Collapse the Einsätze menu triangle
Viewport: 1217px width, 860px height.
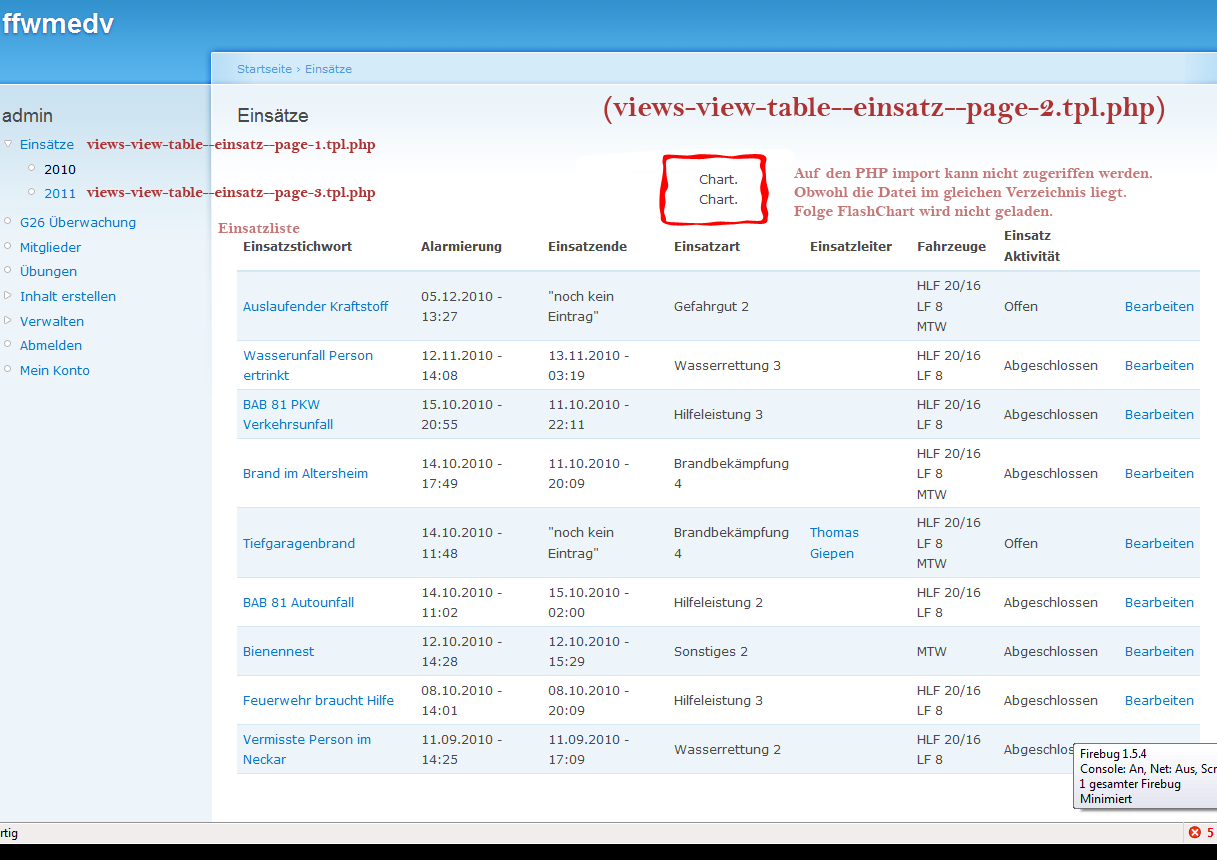8,144
